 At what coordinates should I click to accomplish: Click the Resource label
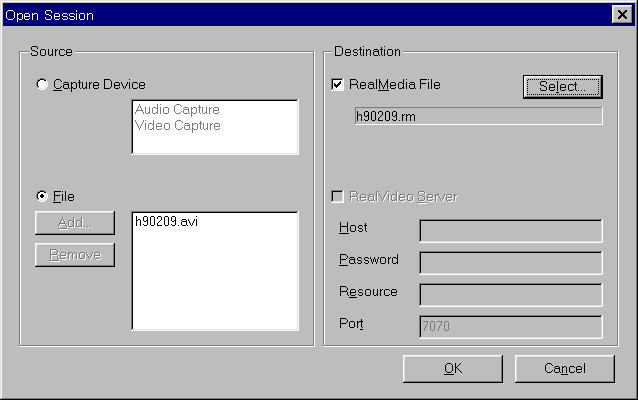[368, 292]
